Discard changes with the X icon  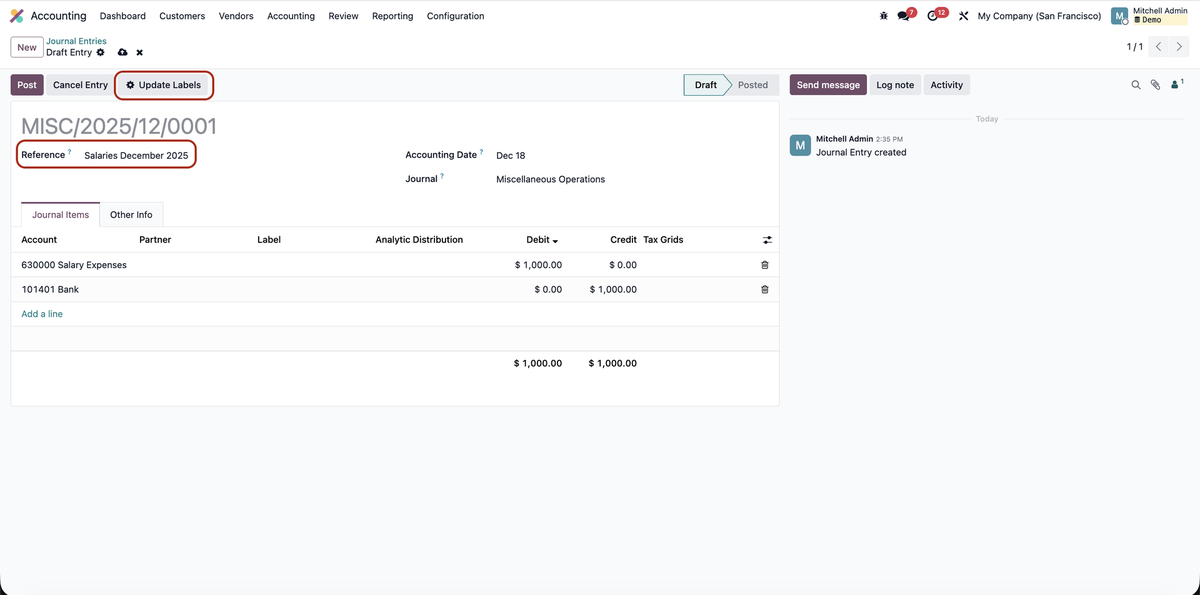138,52
